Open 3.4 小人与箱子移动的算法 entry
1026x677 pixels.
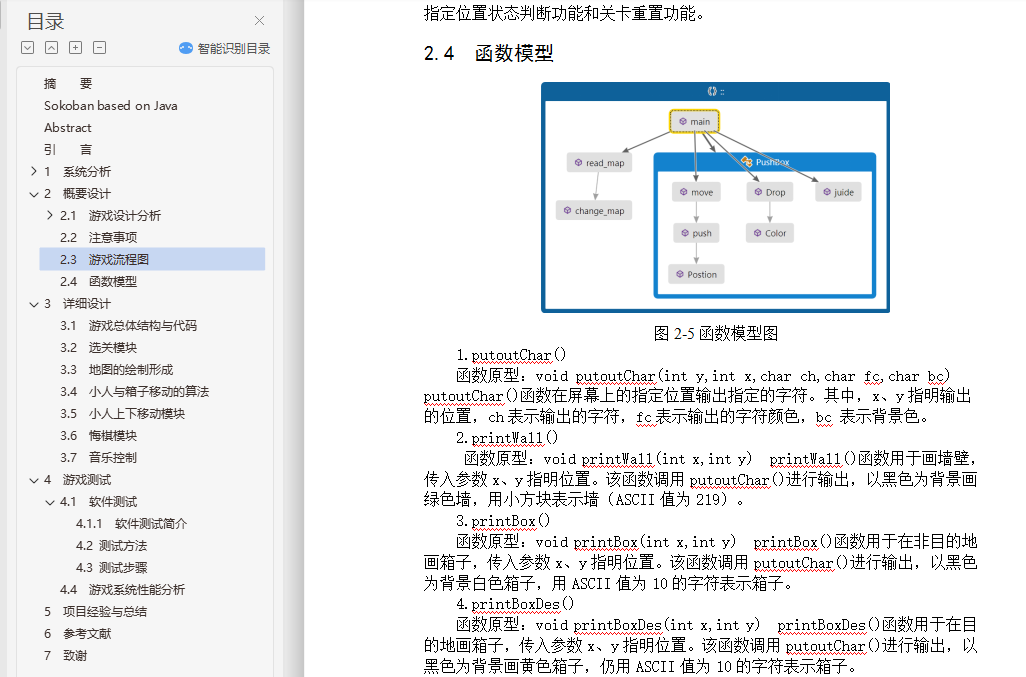134,392
